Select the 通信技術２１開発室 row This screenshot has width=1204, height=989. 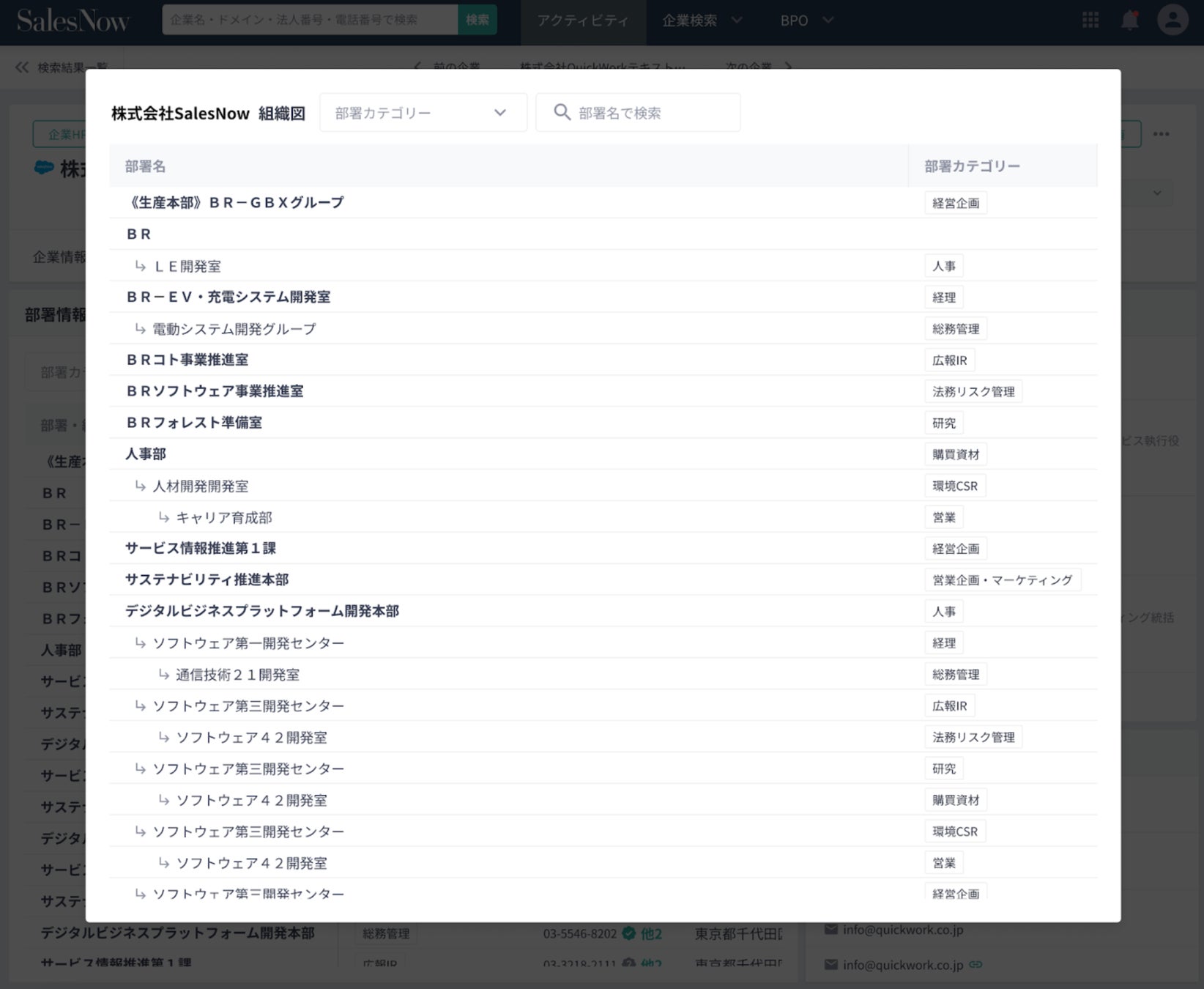603,674
